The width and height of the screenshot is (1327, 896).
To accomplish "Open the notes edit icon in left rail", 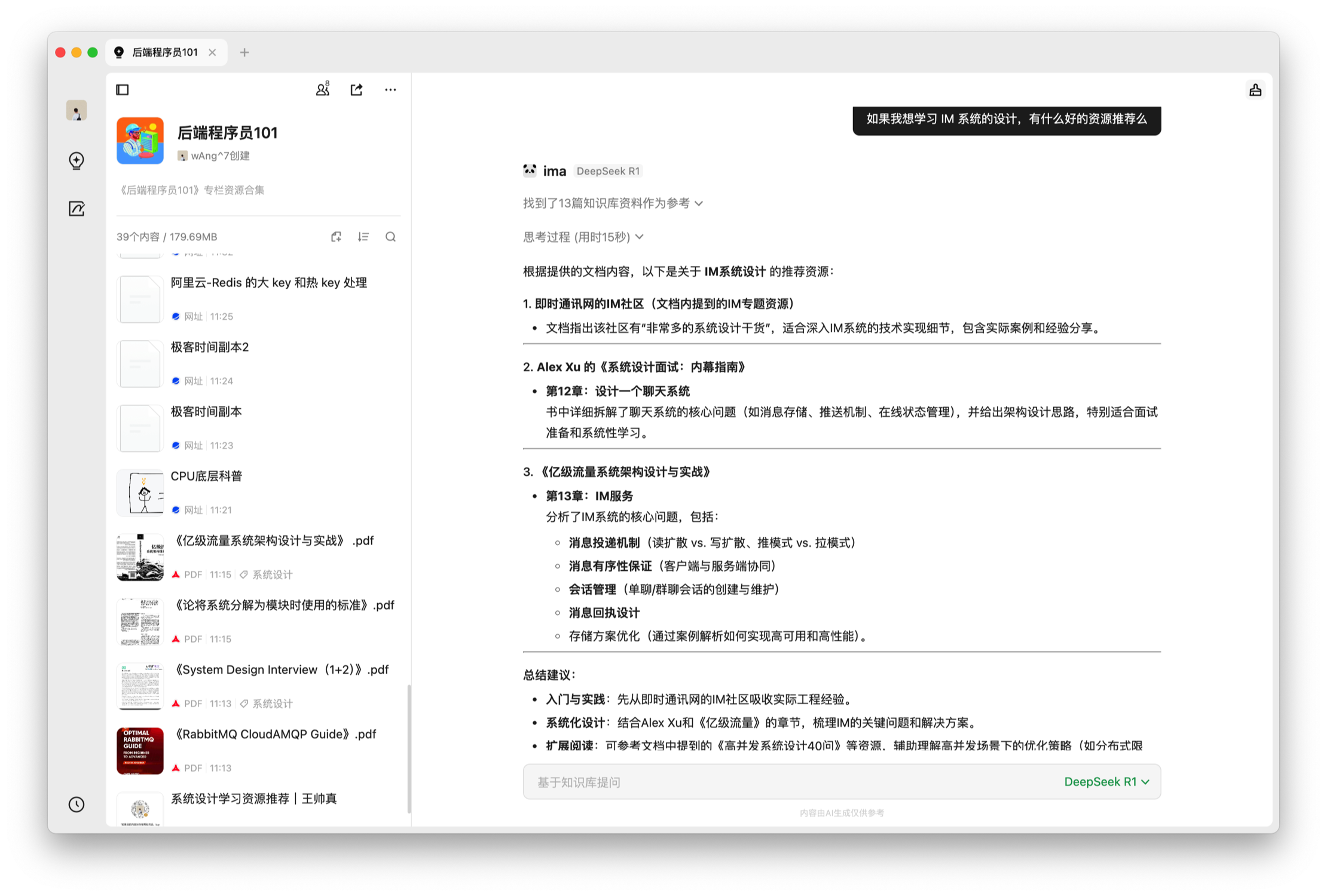I will 77,209.
